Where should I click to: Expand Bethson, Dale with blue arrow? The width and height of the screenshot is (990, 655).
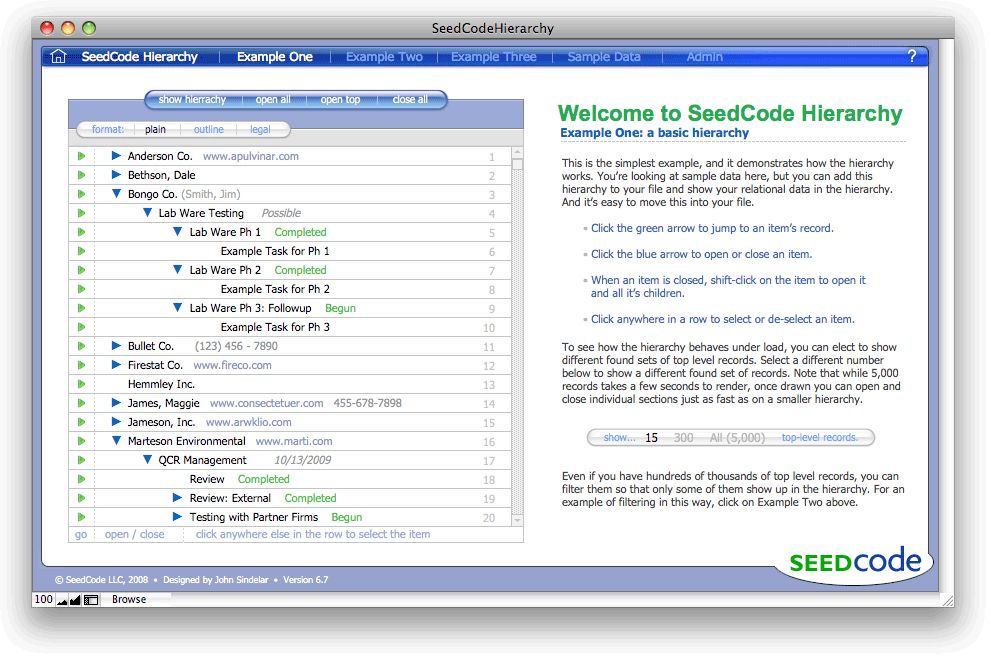116,174
